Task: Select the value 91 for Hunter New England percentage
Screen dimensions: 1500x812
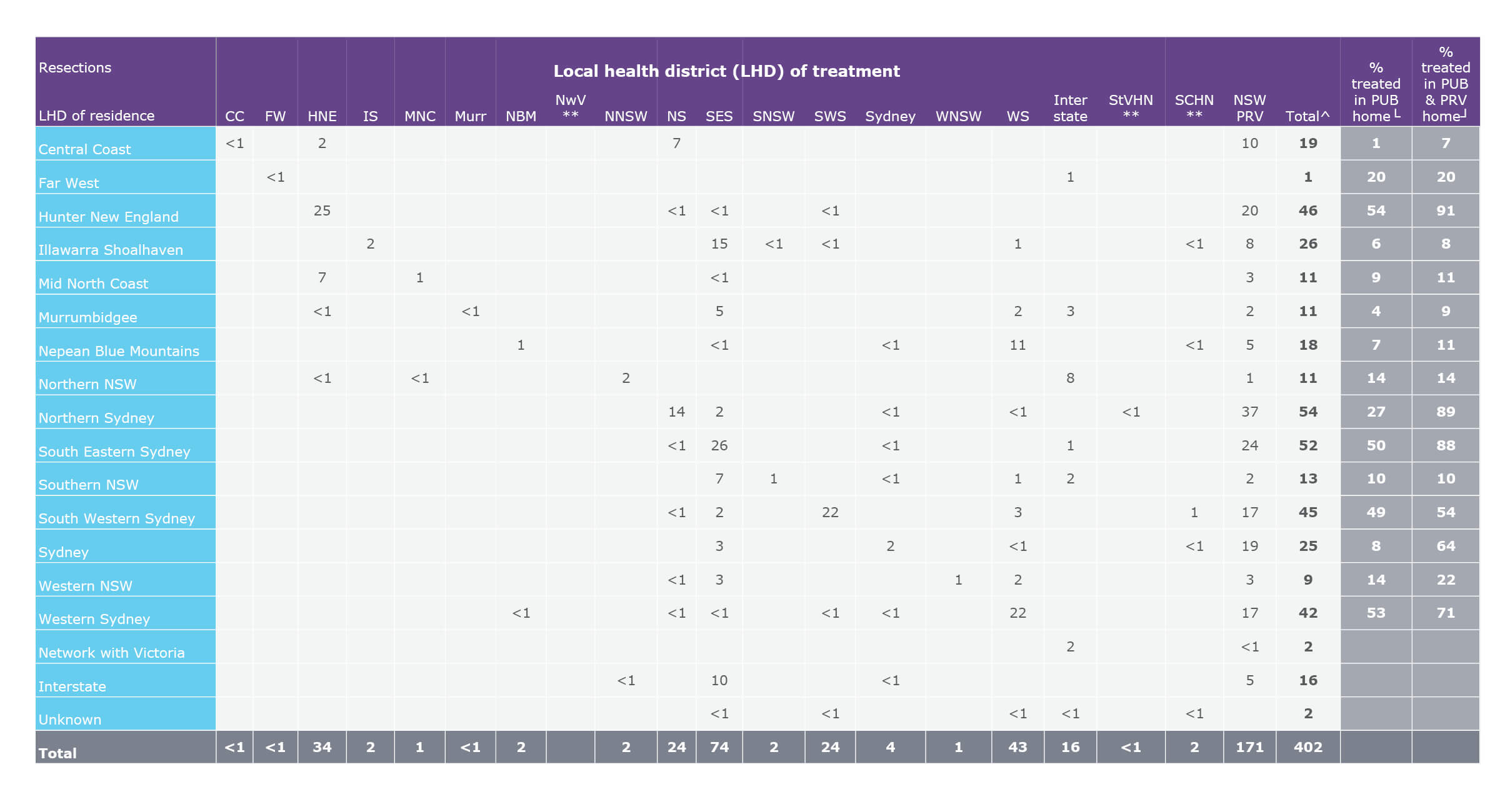Action: click(1445, 210)
